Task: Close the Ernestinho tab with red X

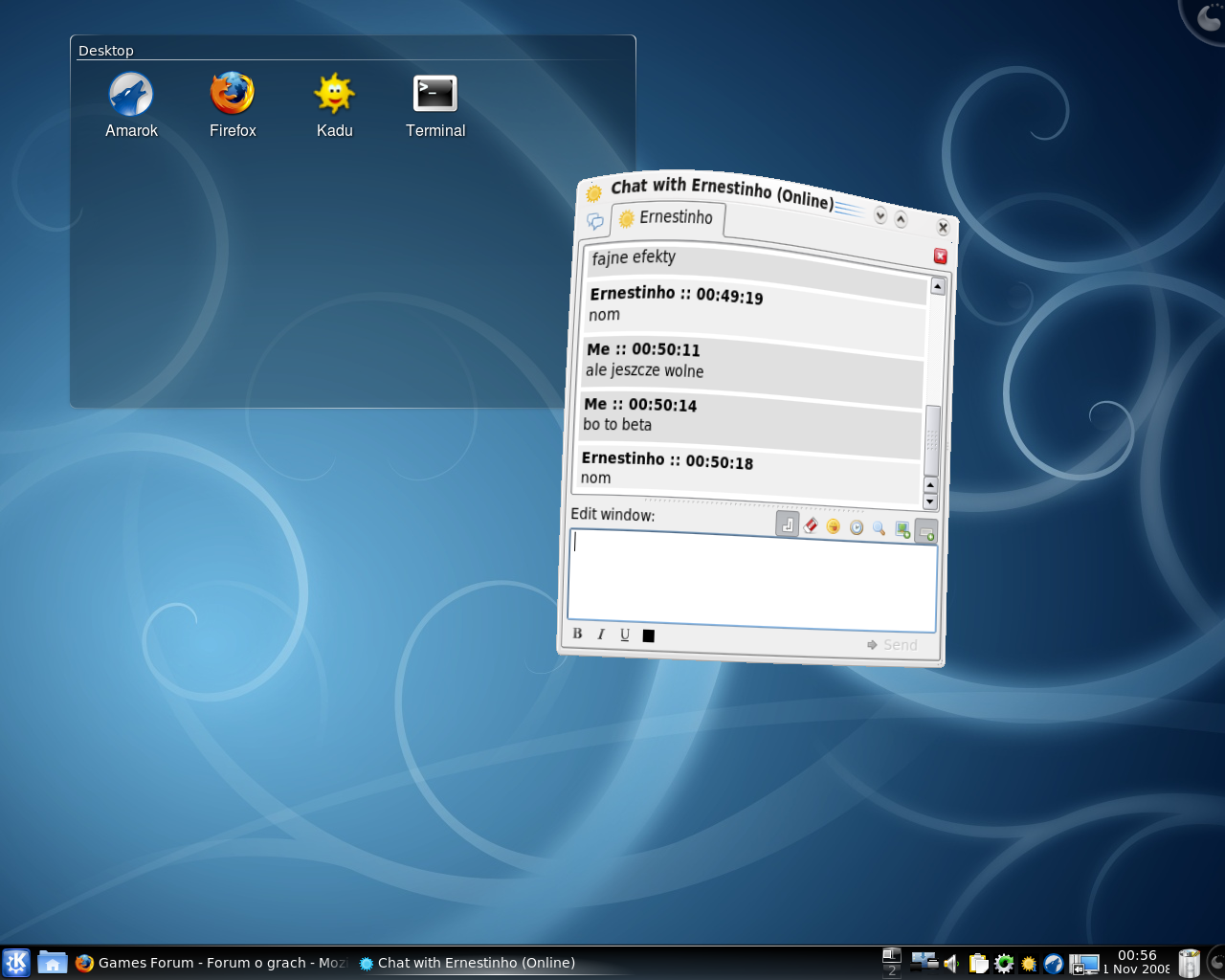Action: pos(940,256)
